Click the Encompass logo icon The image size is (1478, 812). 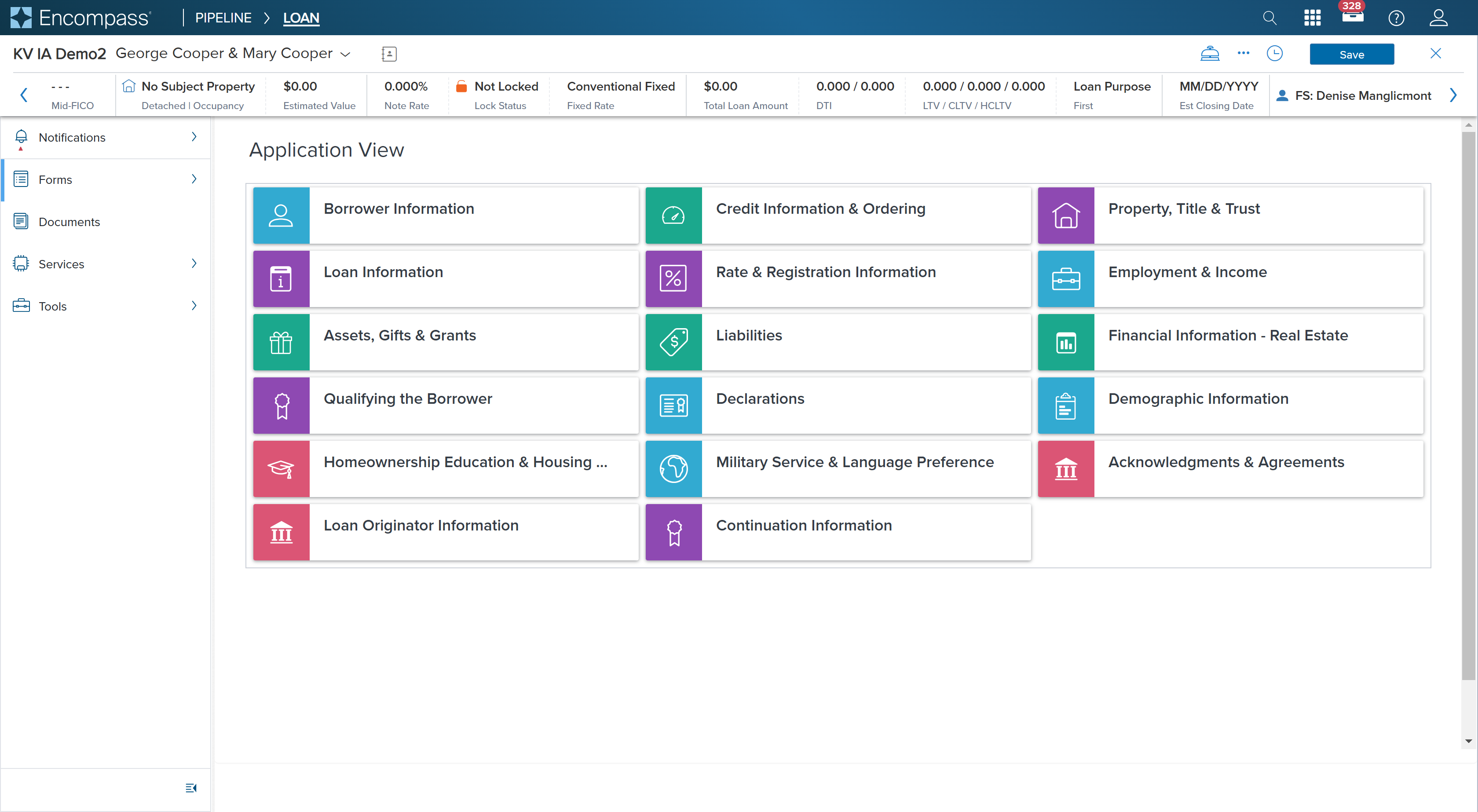pos(21,18)
